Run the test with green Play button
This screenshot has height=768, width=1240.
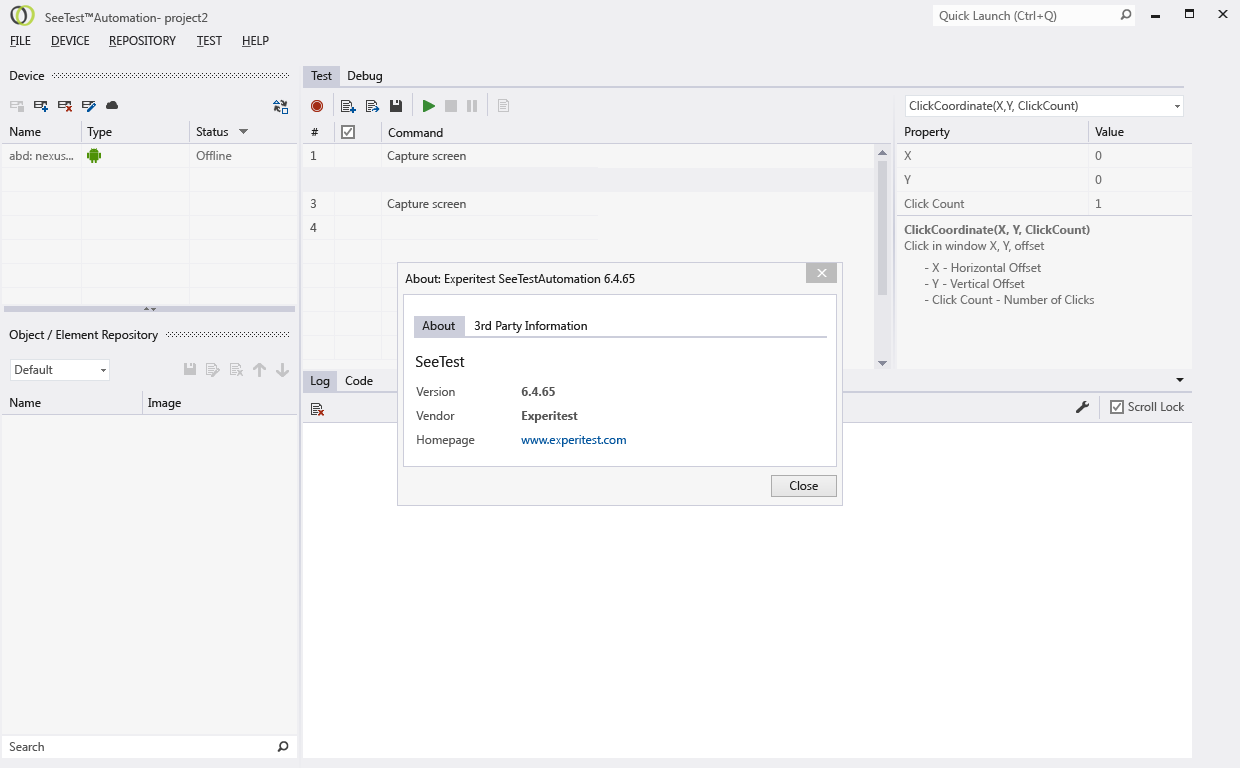coord(429,106)
